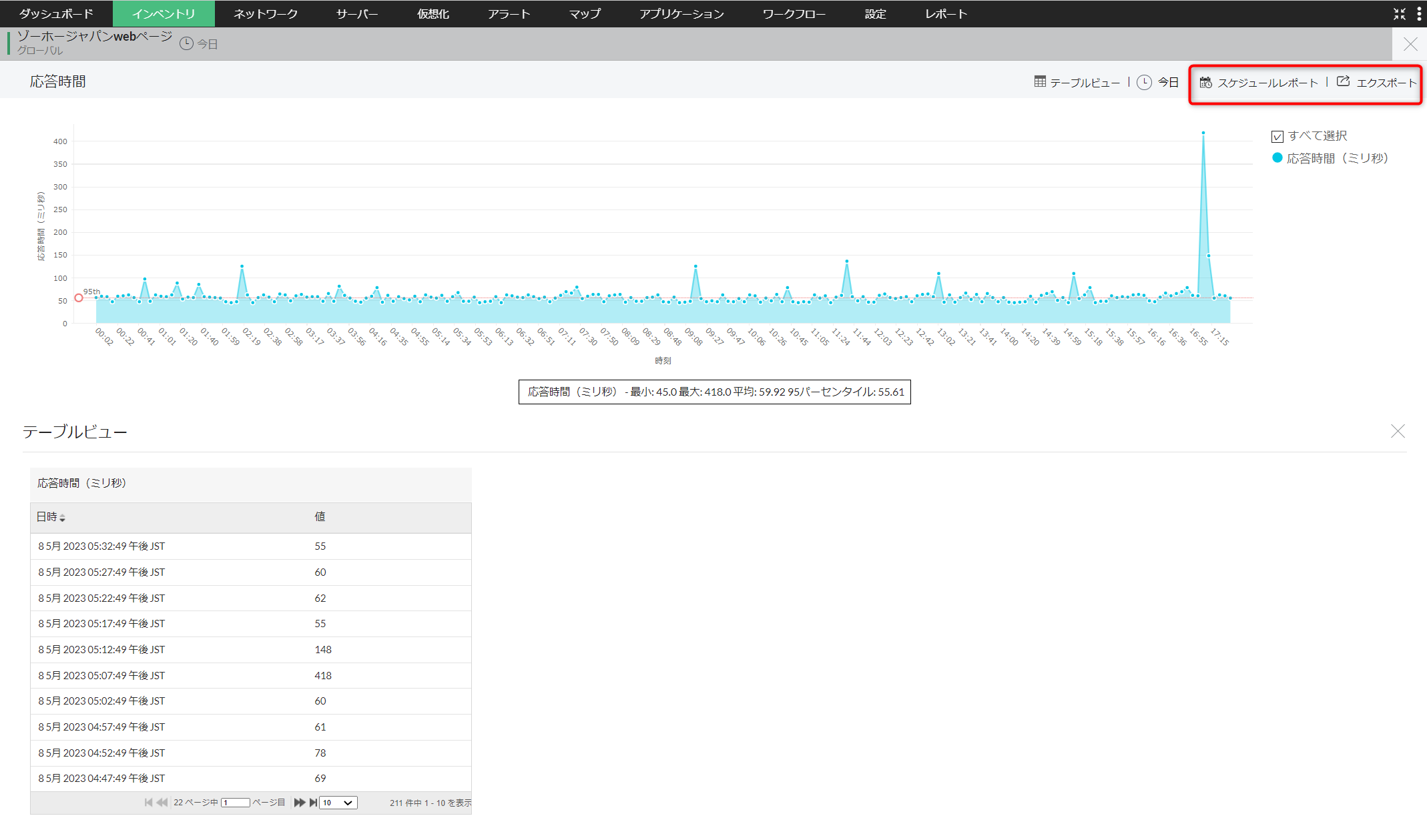Close the テーブルビュー panel
The width and height of the screenshot is (1427, 840).
tap(1398, 431)
